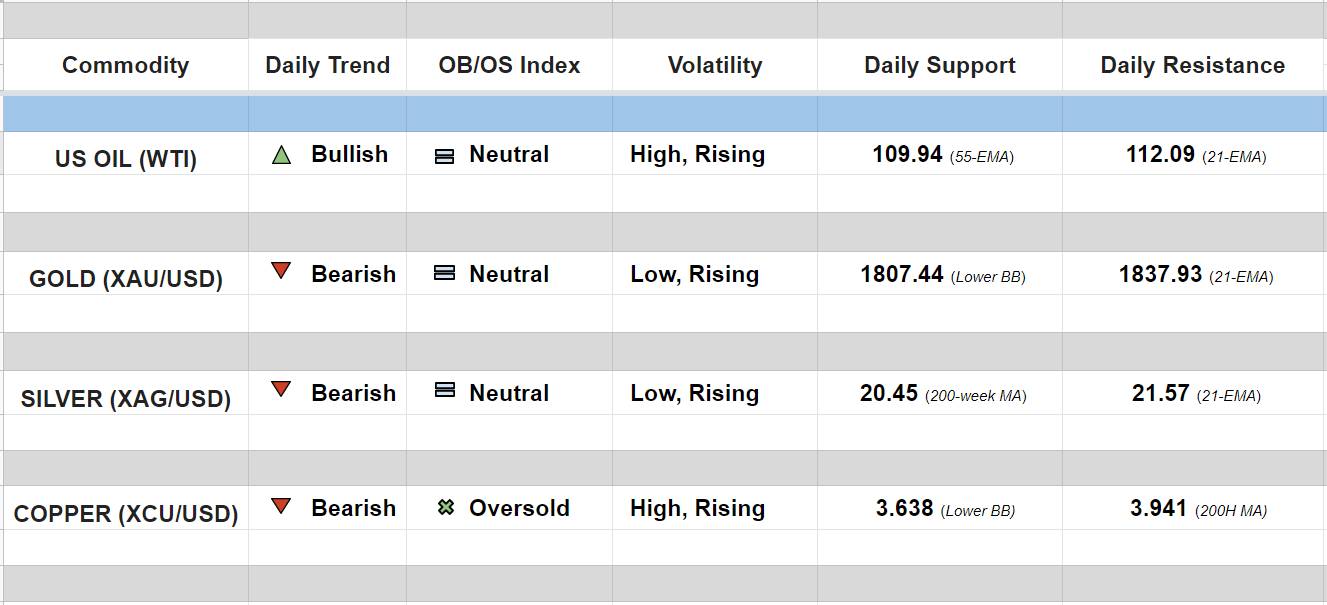Click the GOLD (XAU/USD) cell
The image size is (1327, 605).
coord(126,279)
